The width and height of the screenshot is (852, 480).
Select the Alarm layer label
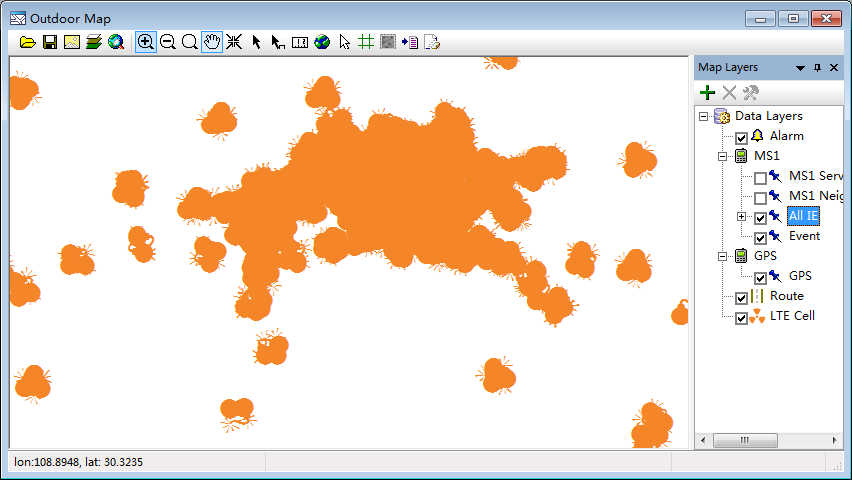pyautogui.click(x=786, y=136)
